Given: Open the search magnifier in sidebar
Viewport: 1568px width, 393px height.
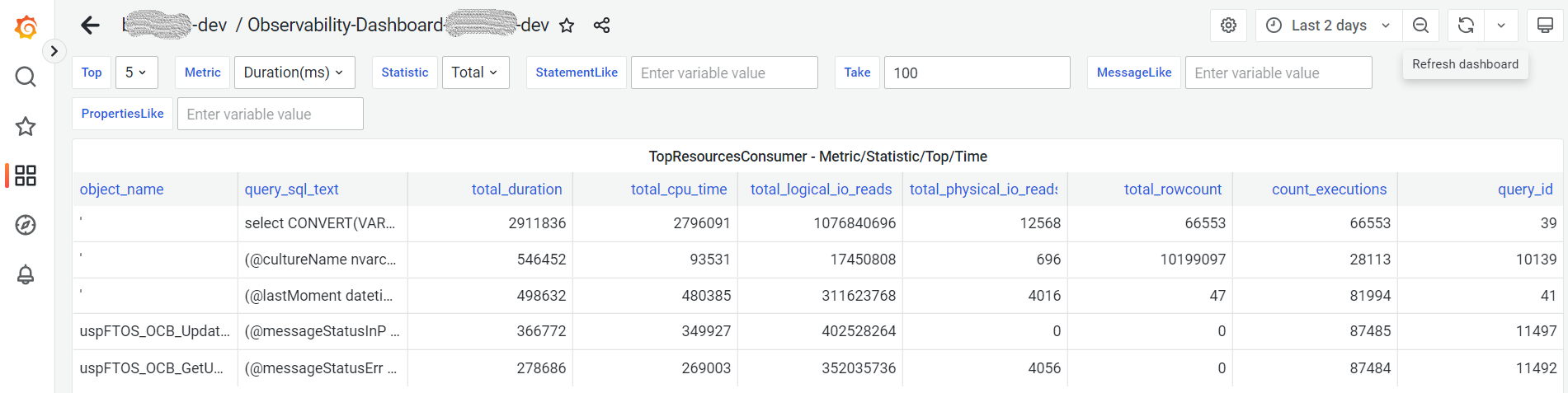Looking at the screenshot, I should point(26,77).
